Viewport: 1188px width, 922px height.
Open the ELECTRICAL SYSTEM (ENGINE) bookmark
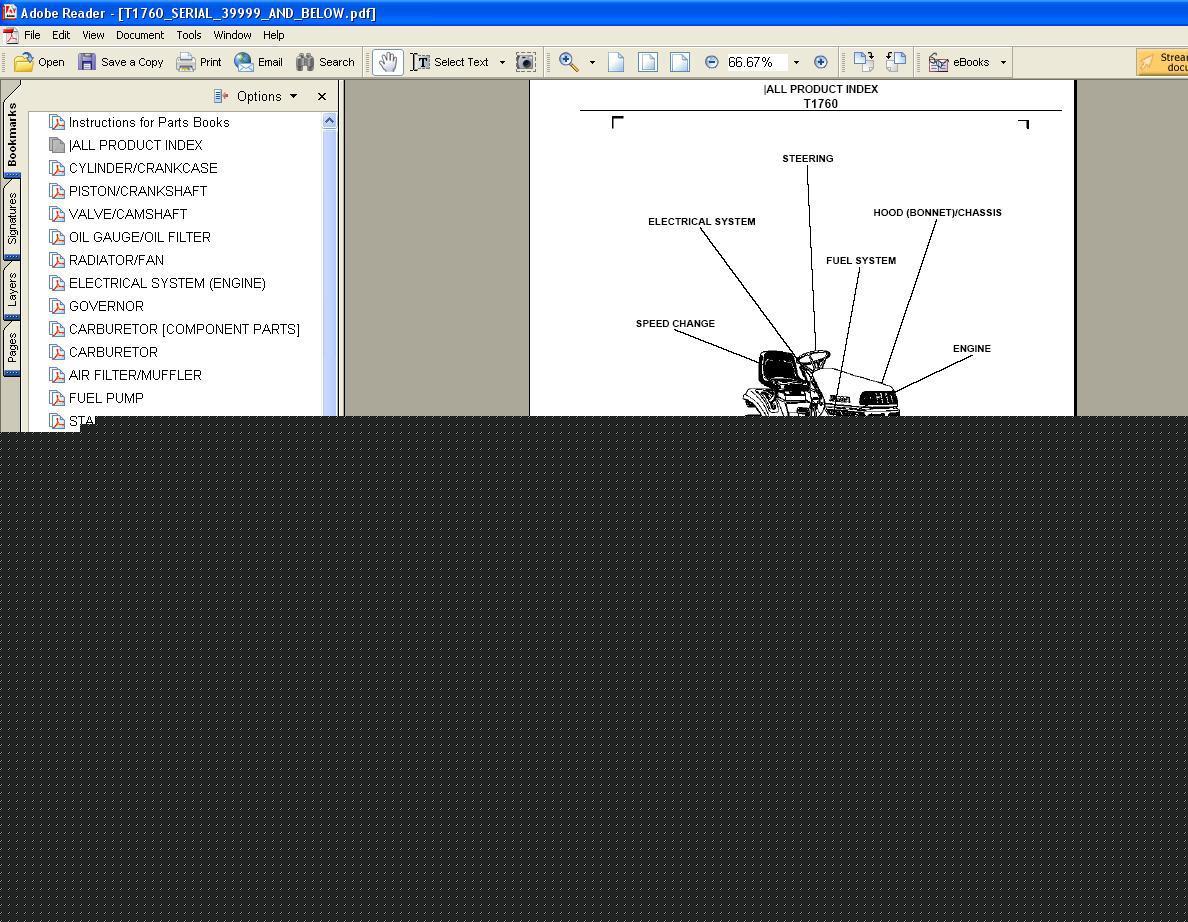pyautogui.click(x=167, y=283)
